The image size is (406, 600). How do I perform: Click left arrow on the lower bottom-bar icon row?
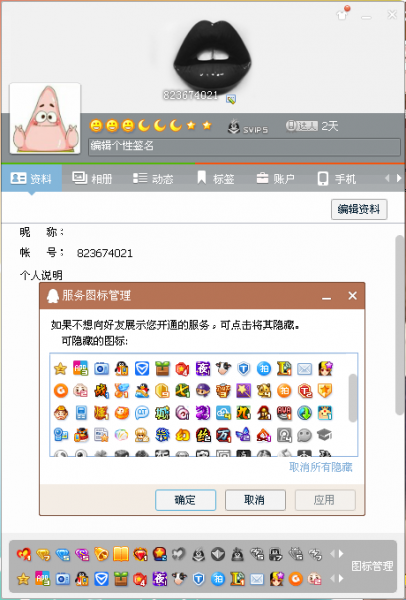click(x=332, y=578)
